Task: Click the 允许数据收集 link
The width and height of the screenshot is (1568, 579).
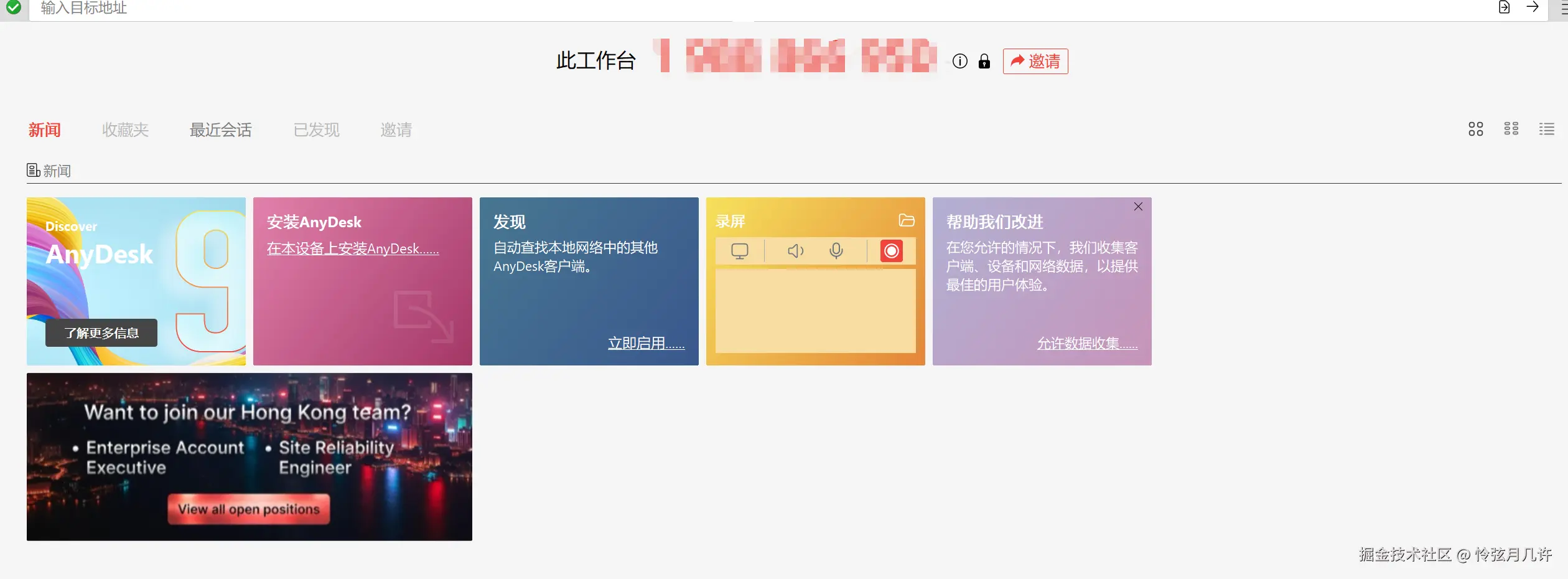Action: click(x=1088, y=343)
